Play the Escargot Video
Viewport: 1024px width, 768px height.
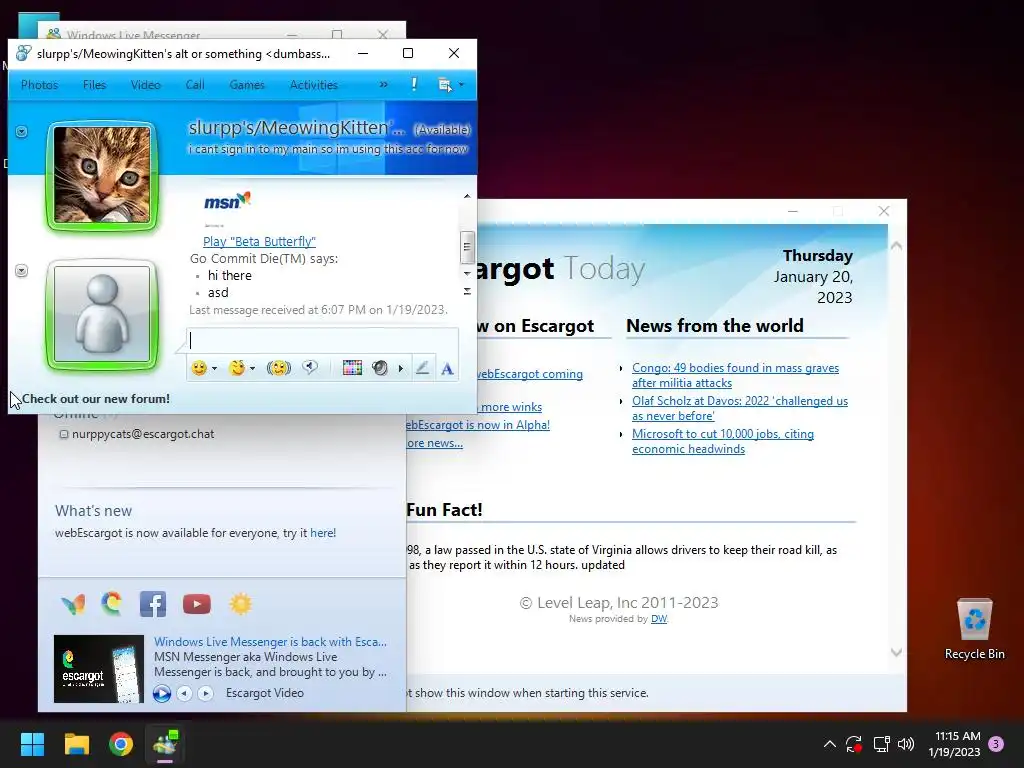pyautogui.click(x=162, y=693)
